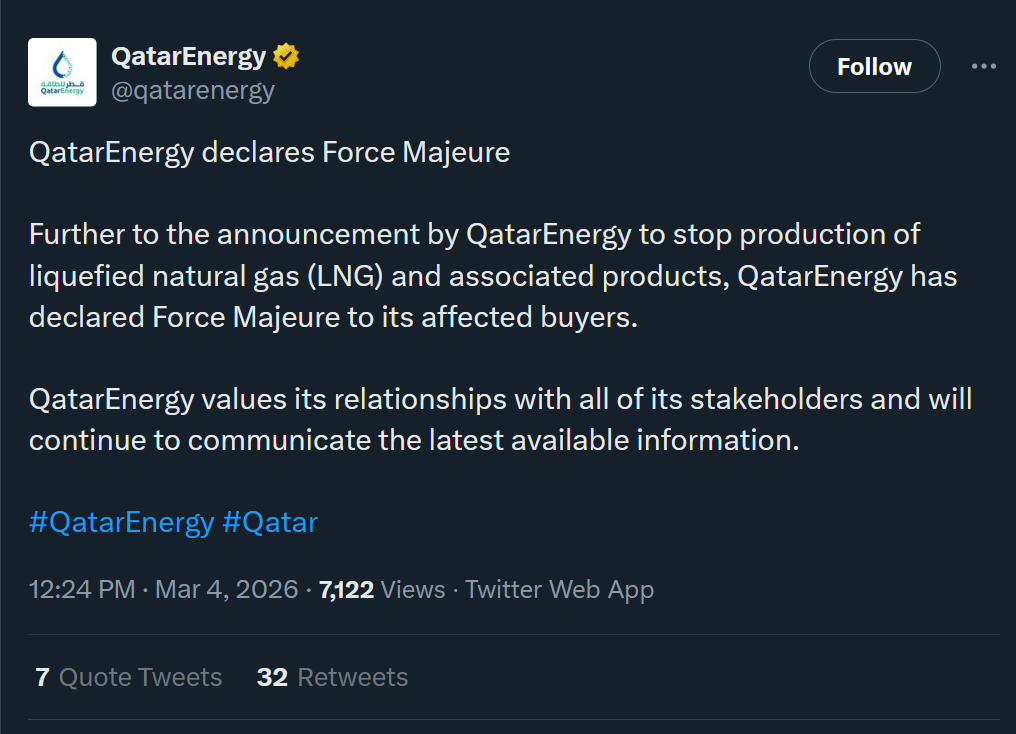The image size is (1016, 734).
Task: Click the gold verified badge
Action: (287, 57)
